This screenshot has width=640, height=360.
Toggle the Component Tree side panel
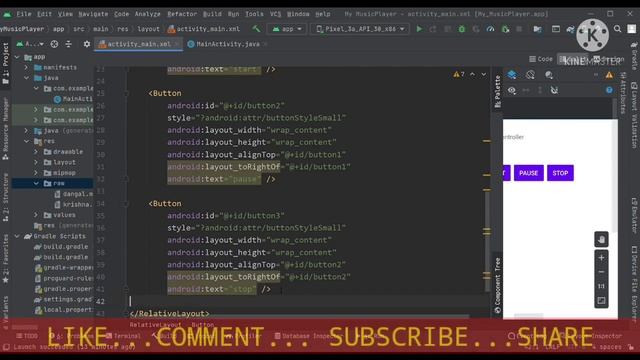[x=497, y=285]
